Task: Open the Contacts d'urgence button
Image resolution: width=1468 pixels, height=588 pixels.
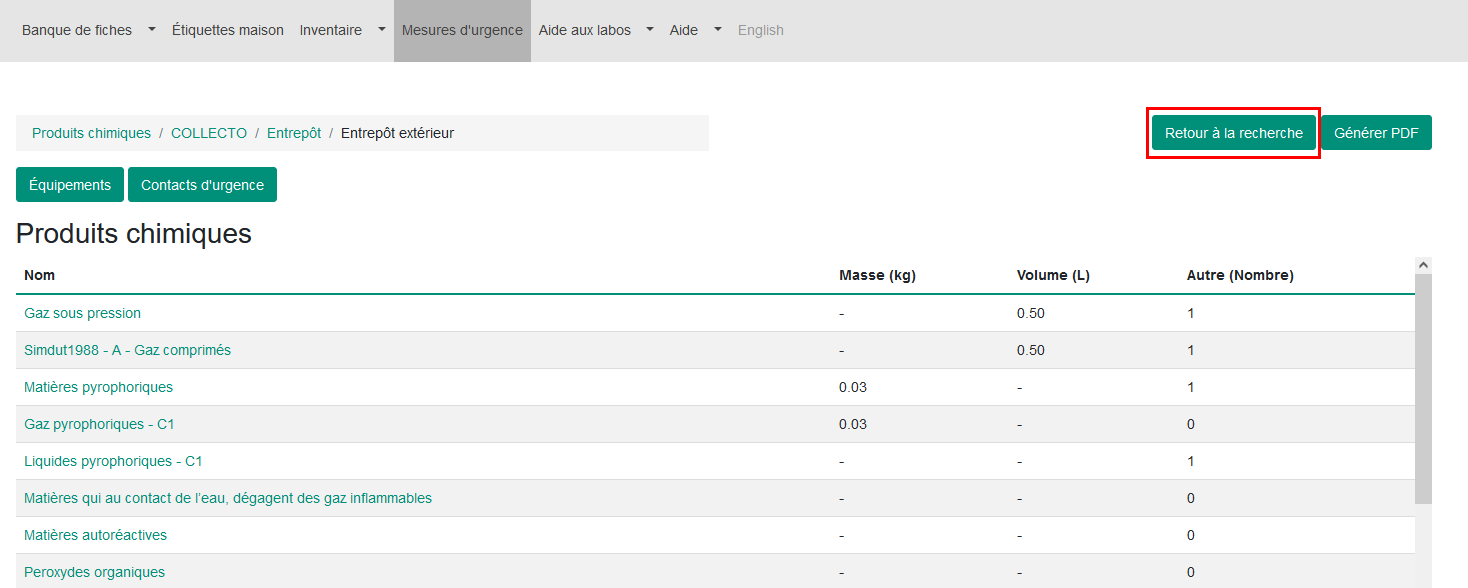Action: click(202, 185)
